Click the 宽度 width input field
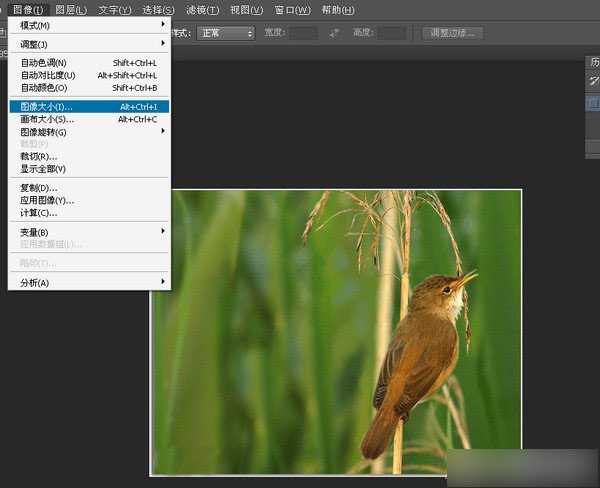The height and width of the screenshot is (488, 600). (x=303, y=33)
